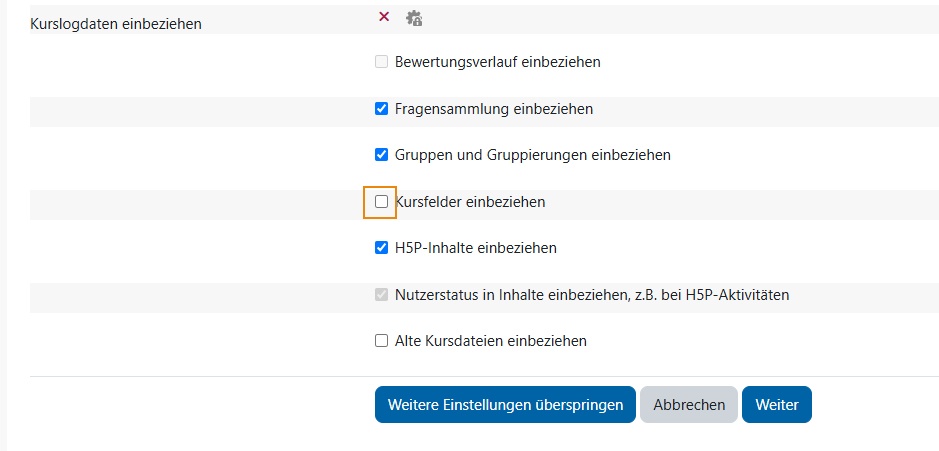This screenshot has width=939, height=451.
Task: Click the 'Kursfelder einbeziehen' label text
Action: click(470, 202)
